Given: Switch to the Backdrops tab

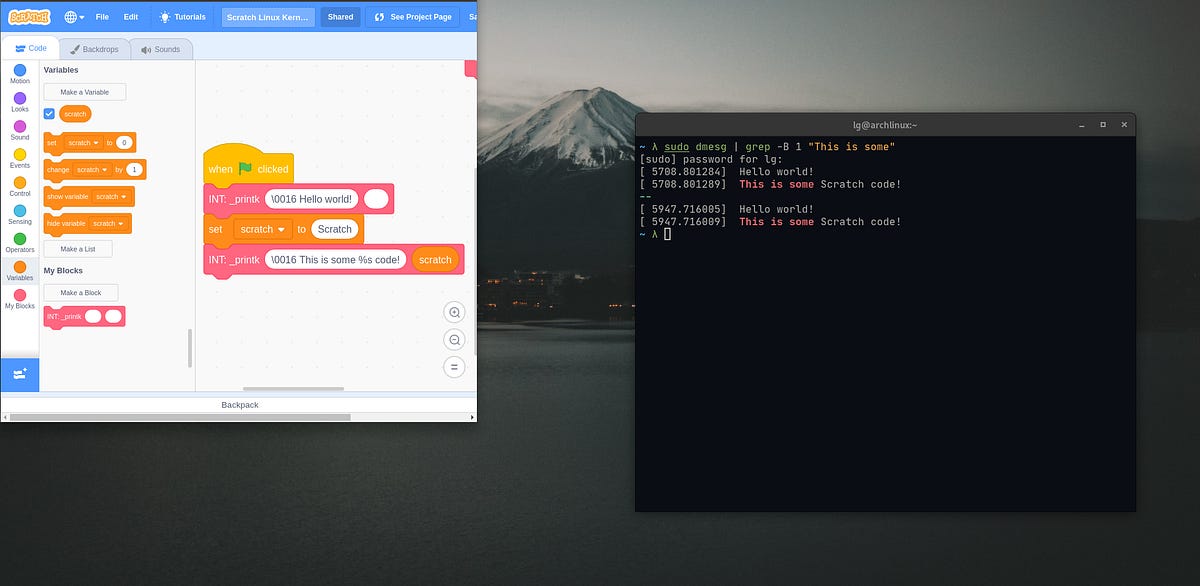Looking at the screenshot, I should (94, 48).
